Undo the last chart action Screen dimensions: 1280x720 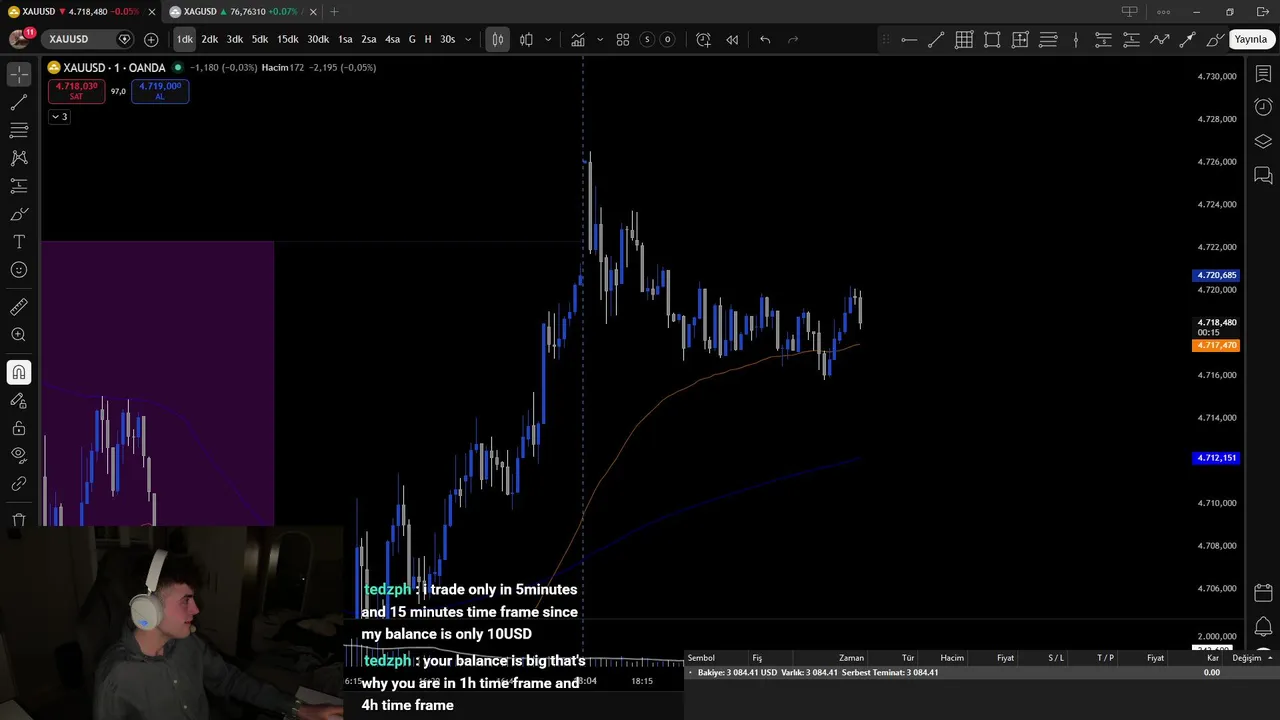[x=765, y=39]
